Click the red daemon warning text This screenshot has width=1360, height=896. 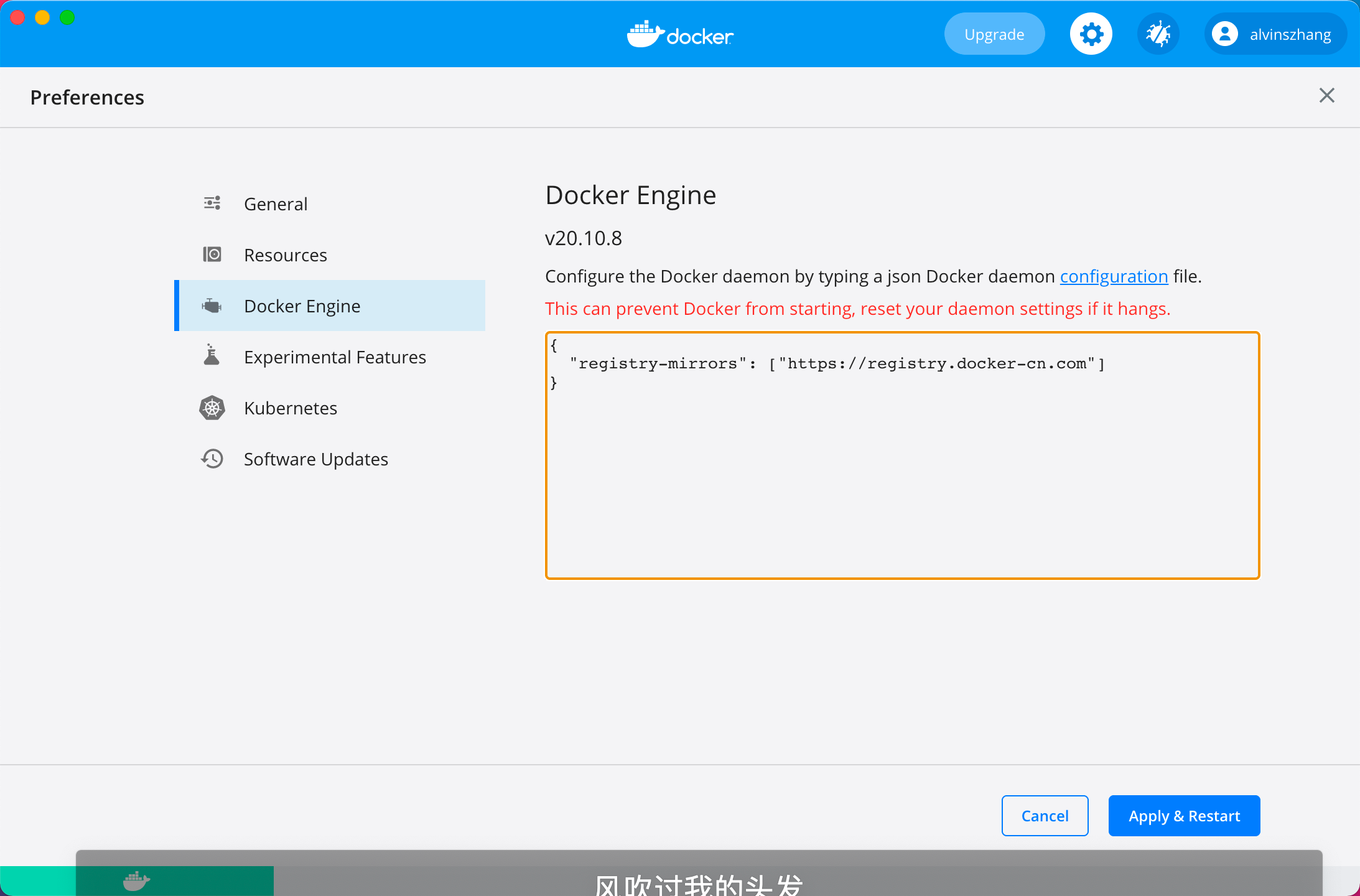point(857,309)
